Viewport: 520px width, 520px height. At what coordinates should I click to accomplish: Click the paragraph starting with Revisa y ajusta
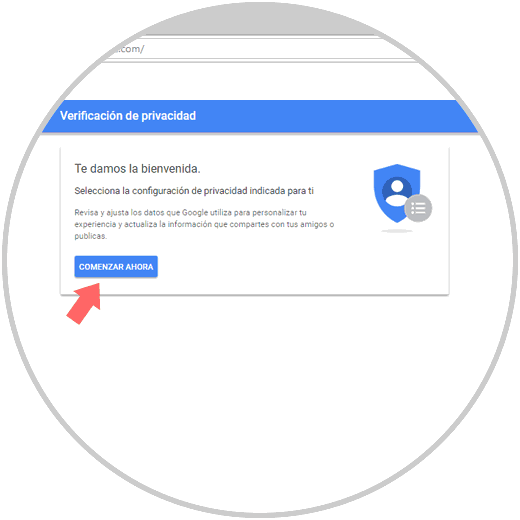pos(204,224)
